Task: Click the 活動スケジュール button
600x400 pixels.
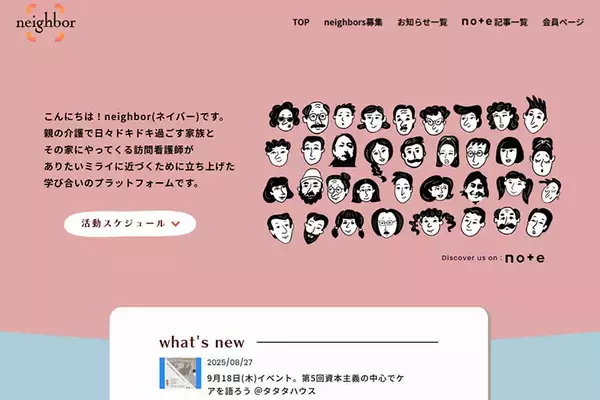Action: tap(130, 224)
